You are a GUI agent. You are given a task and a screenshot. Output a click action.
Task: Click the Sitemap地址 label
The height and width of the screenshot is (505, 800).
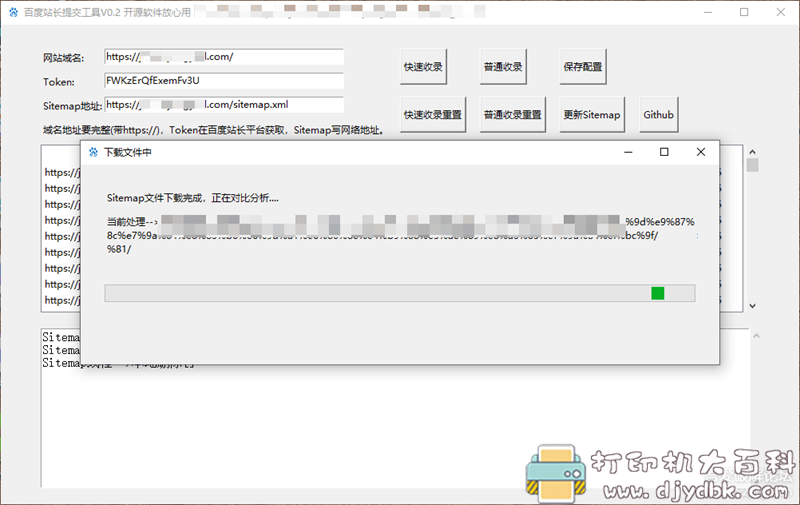click(x=72, y=106)
